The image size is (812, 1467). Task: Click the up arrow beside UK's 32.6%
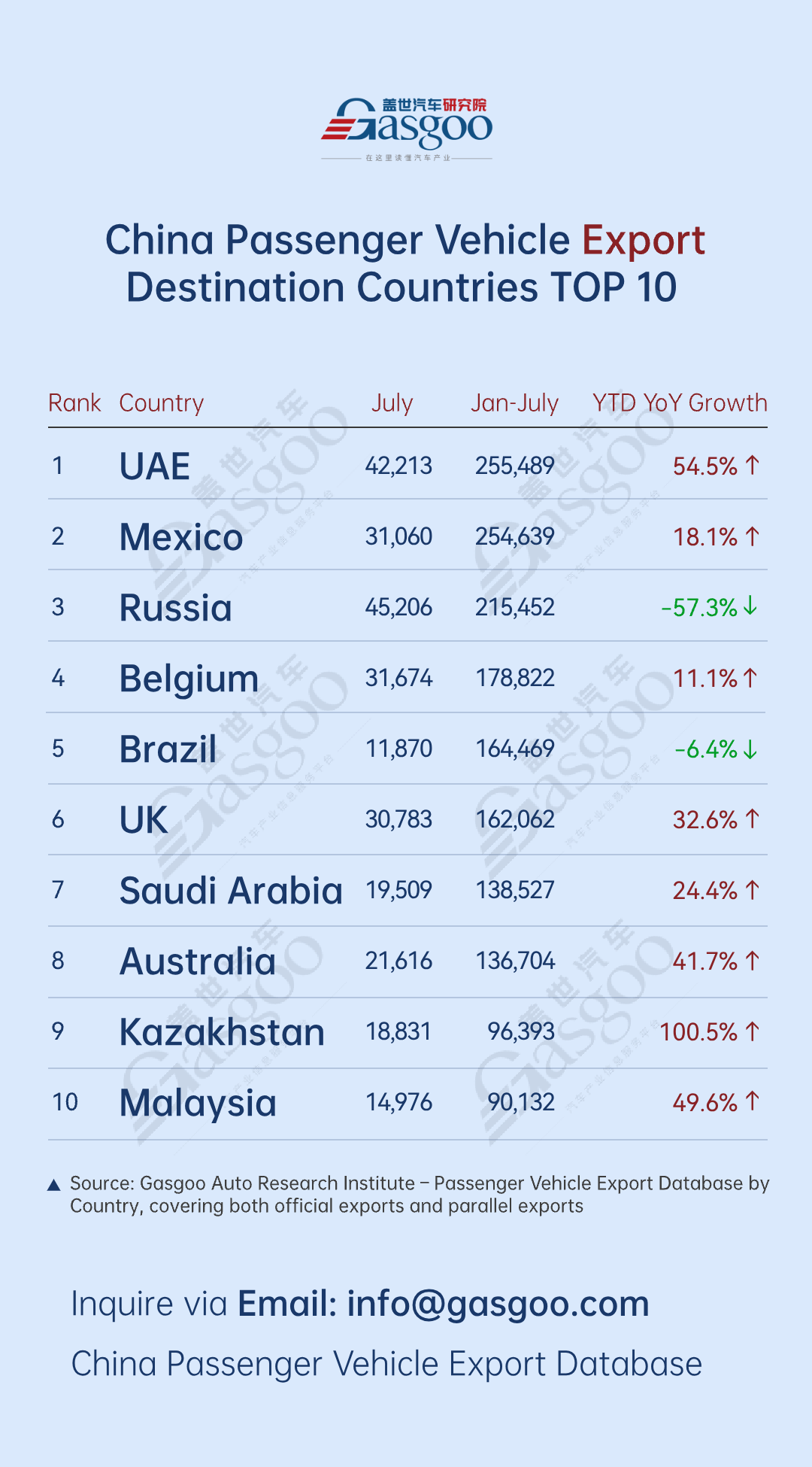click(753, 819)
